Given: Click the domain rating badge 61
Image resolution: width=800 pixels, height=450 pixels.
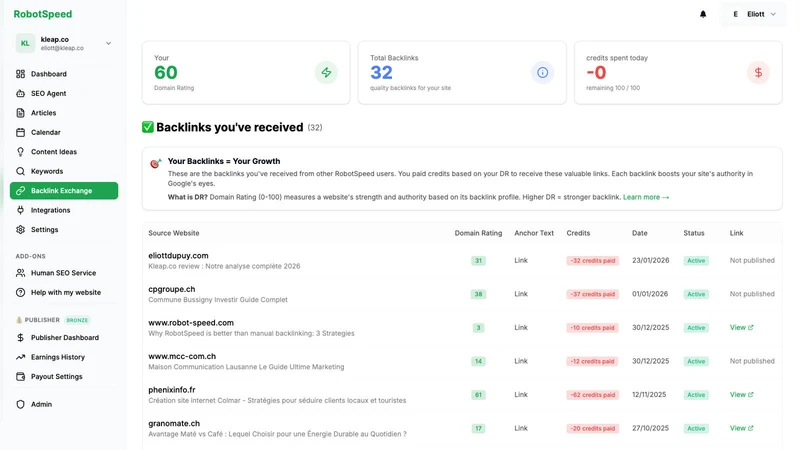Looking at the screenshot, I should click(x=478, y=395).
